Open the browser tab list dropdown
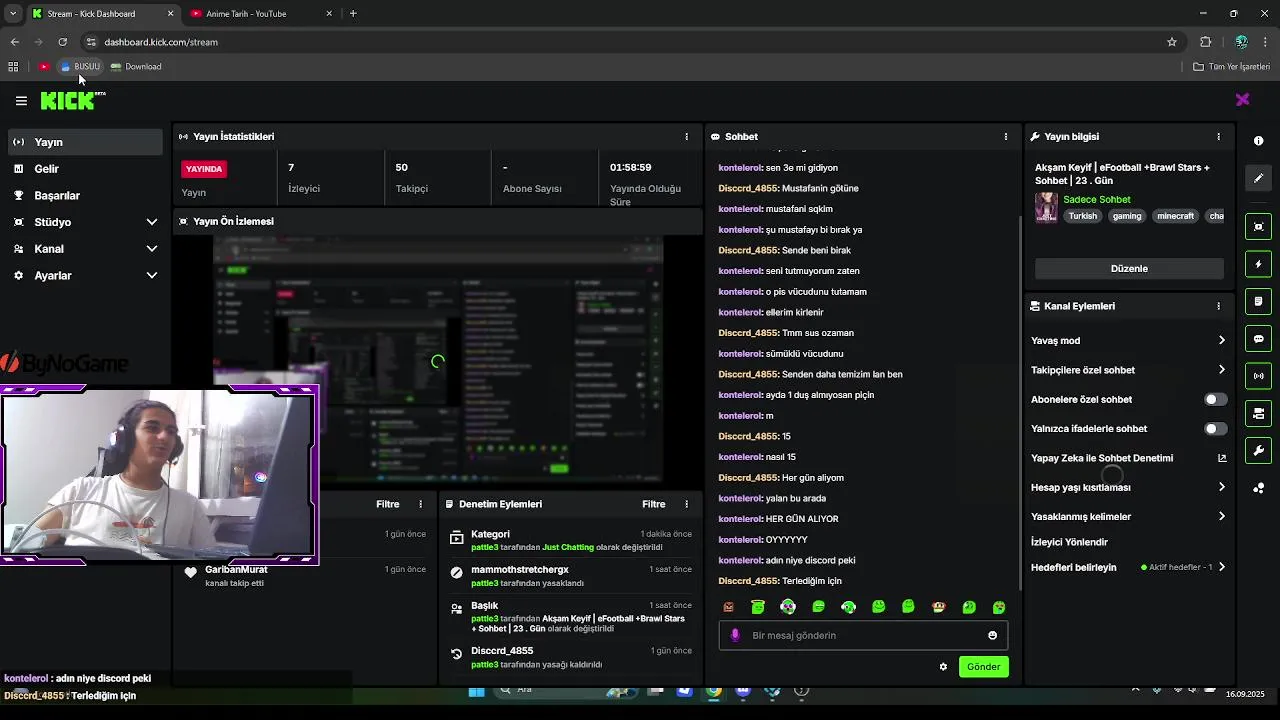 (12, 14)
